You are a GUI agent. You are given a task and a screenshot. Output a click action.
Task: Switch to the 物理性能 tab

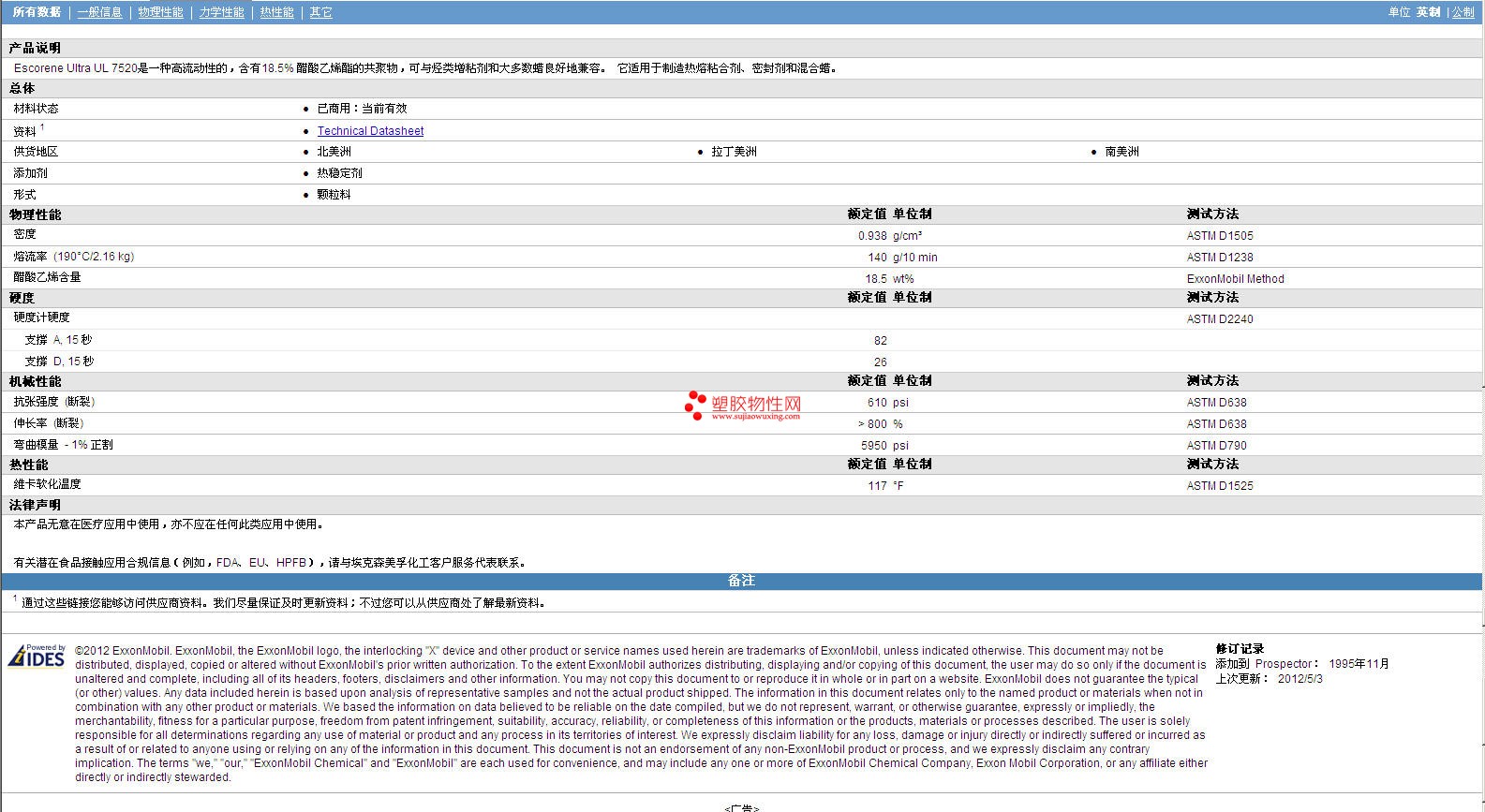click(x=160, y=12)
